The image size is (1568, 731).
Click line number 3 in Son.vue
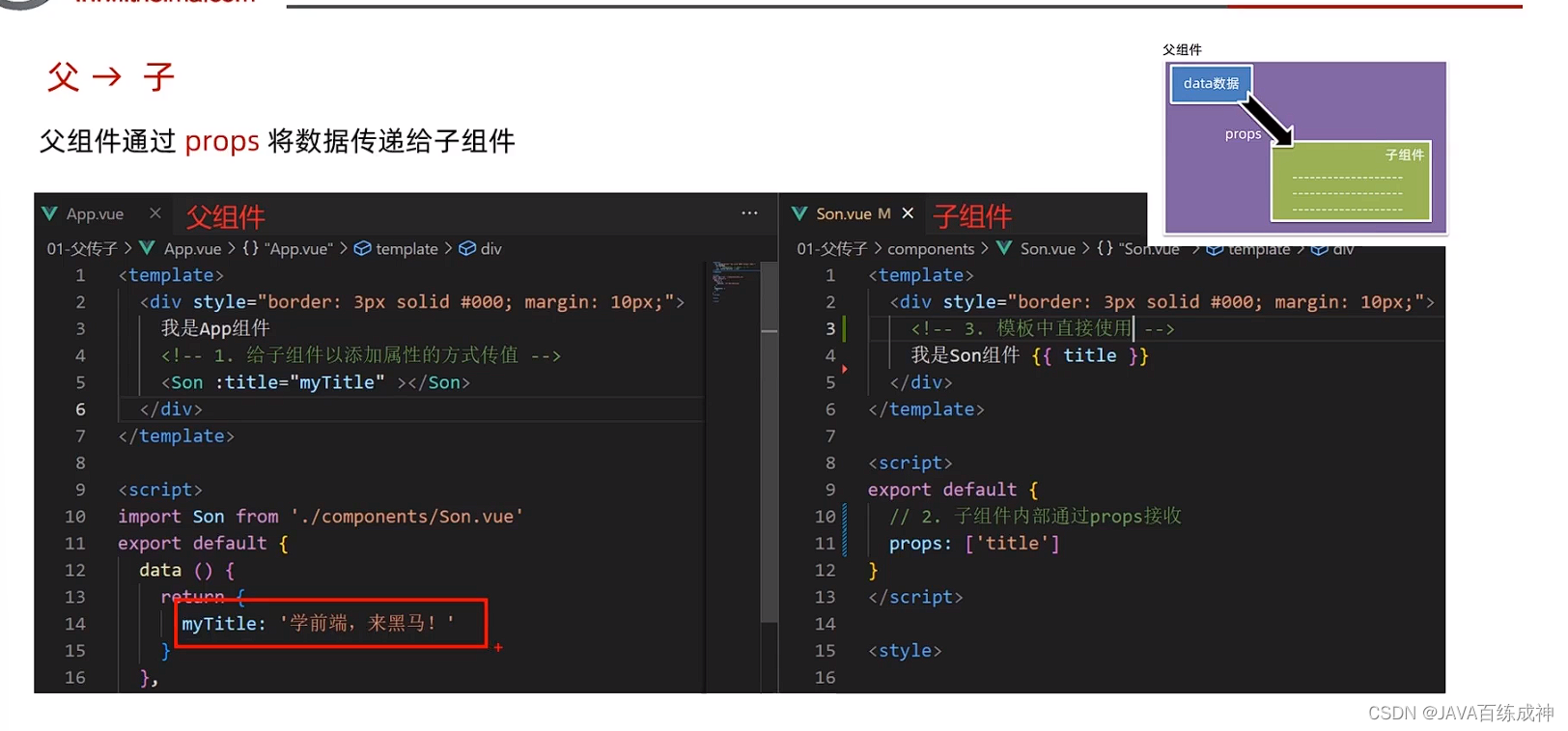(x=830, y=328)
